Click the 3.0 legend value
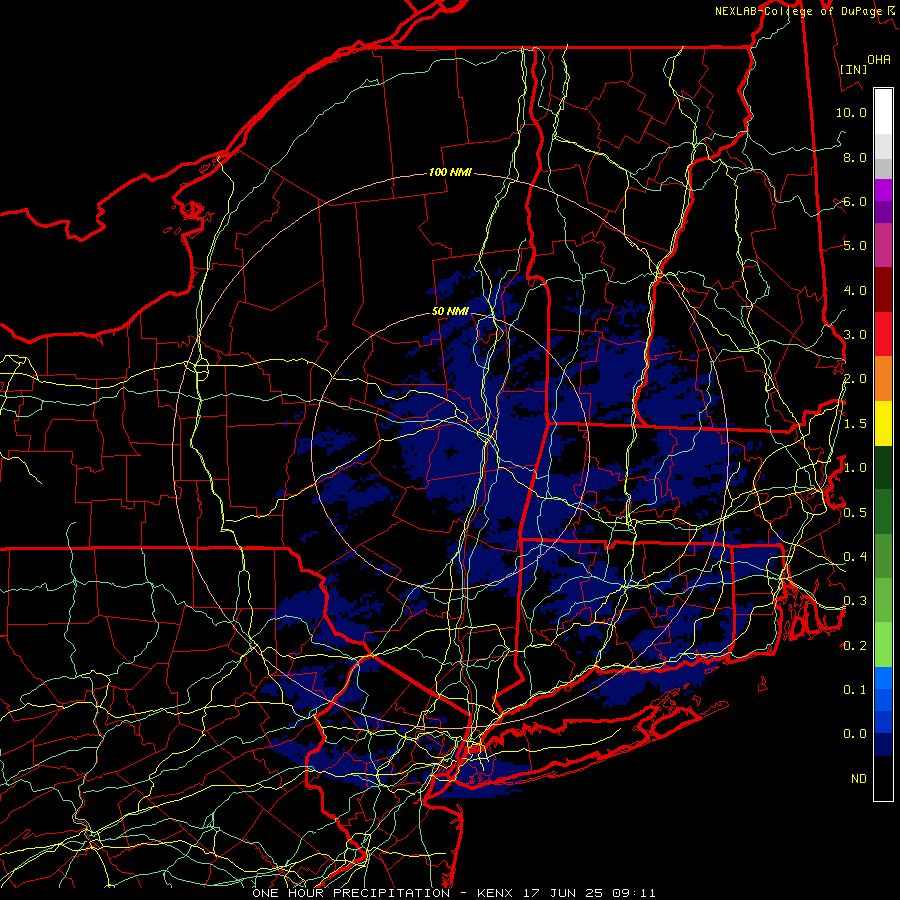Screen dimensions: 900x900 click(x=855, y=335)
